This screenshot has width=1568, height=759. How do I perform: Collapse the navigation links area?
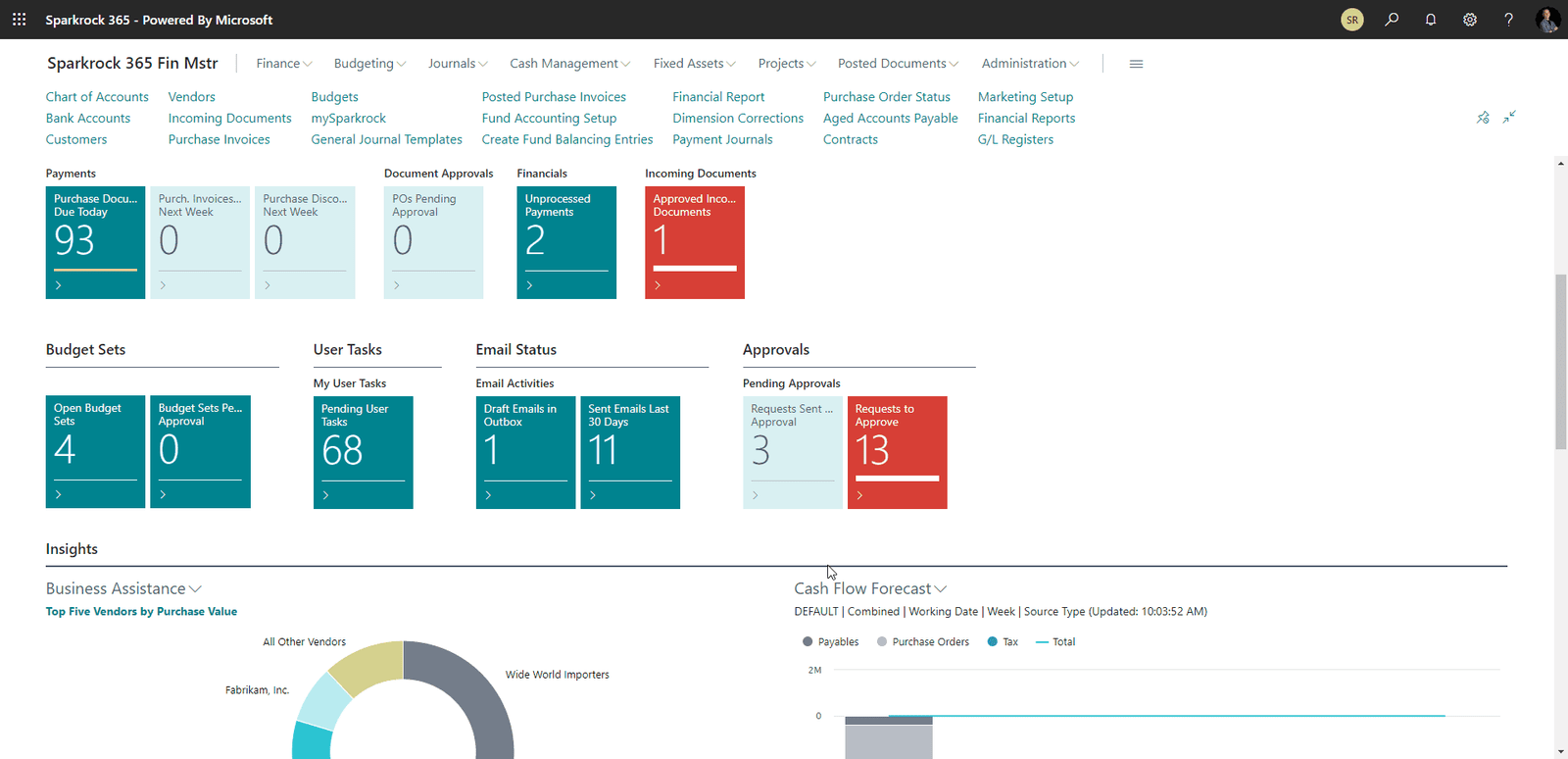coord(1509,117)
